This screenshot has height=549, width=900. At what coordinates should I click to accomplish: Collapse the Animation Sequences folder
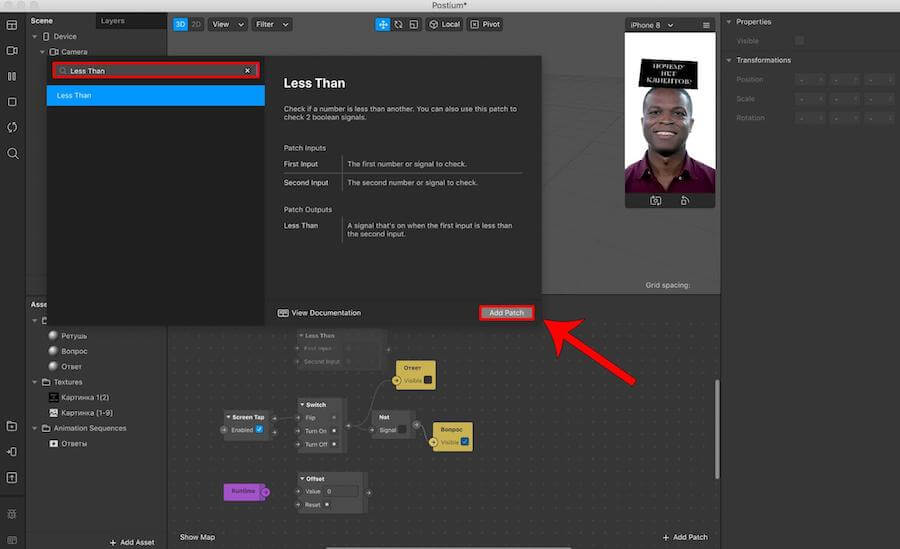(34, 428)
